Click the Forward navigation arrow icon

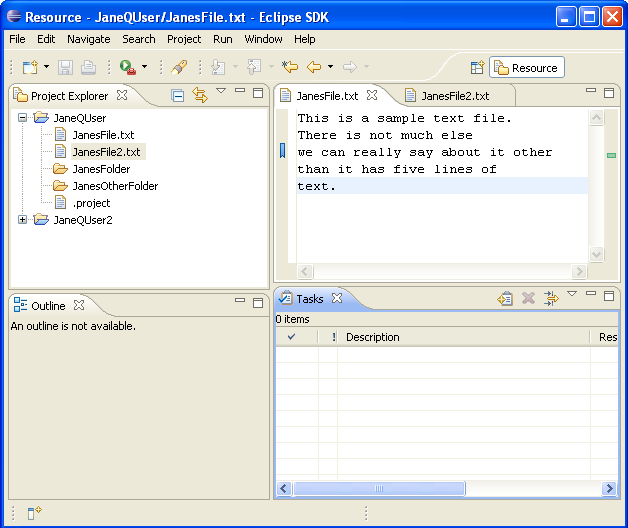(350, 67)
